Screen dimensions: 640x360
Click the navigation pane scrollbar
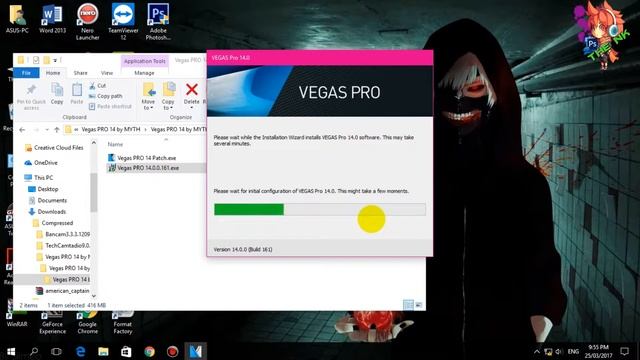94,192
